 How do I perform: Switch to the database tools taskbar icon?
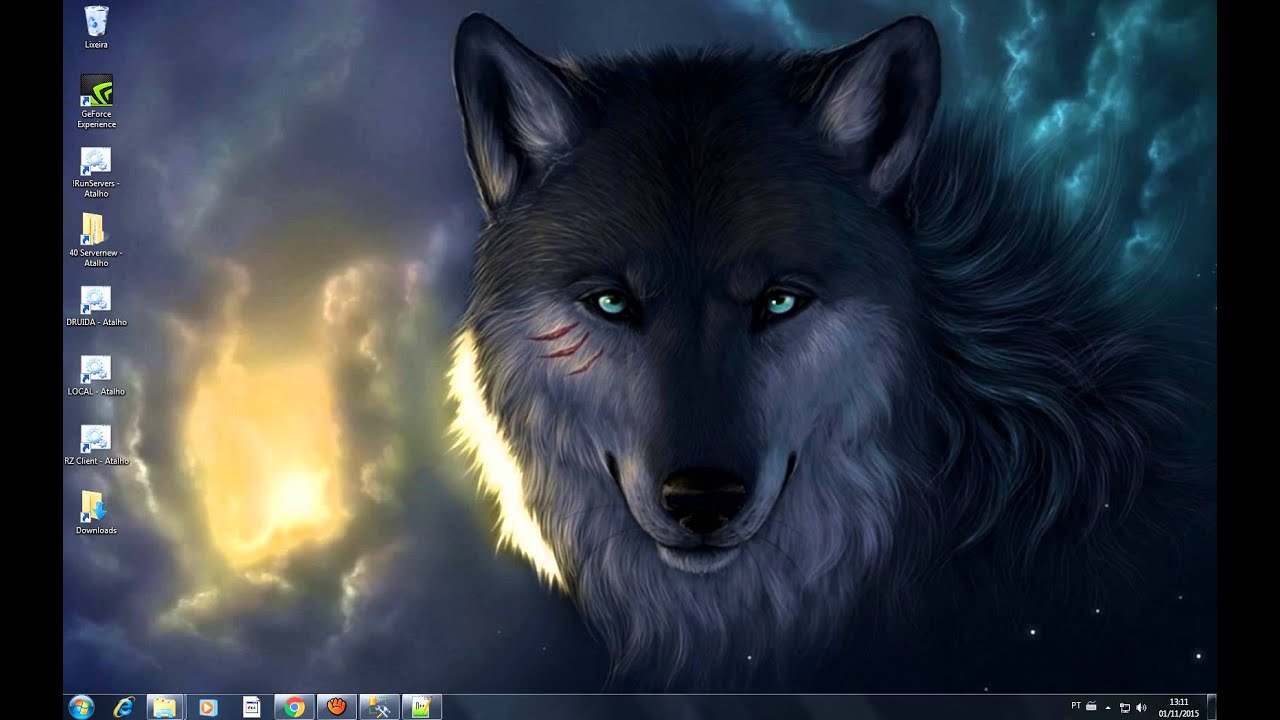click(x=380, y=707)
